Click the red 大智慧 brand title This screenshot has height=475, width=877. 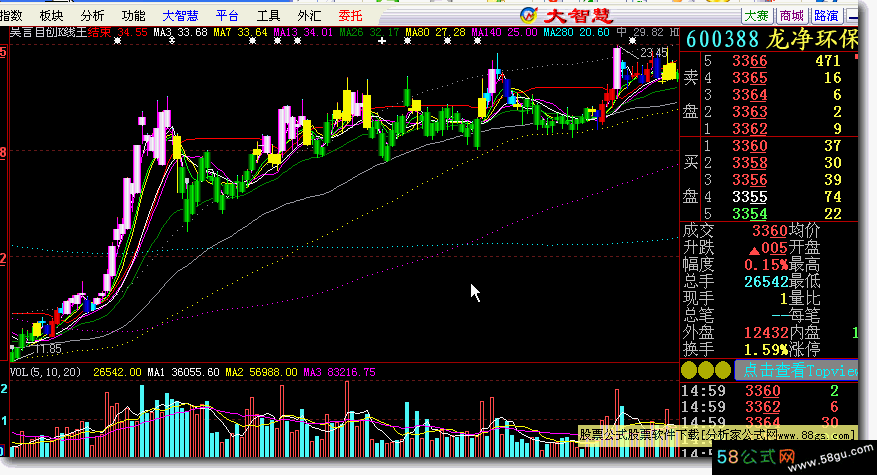pos(578,16)
